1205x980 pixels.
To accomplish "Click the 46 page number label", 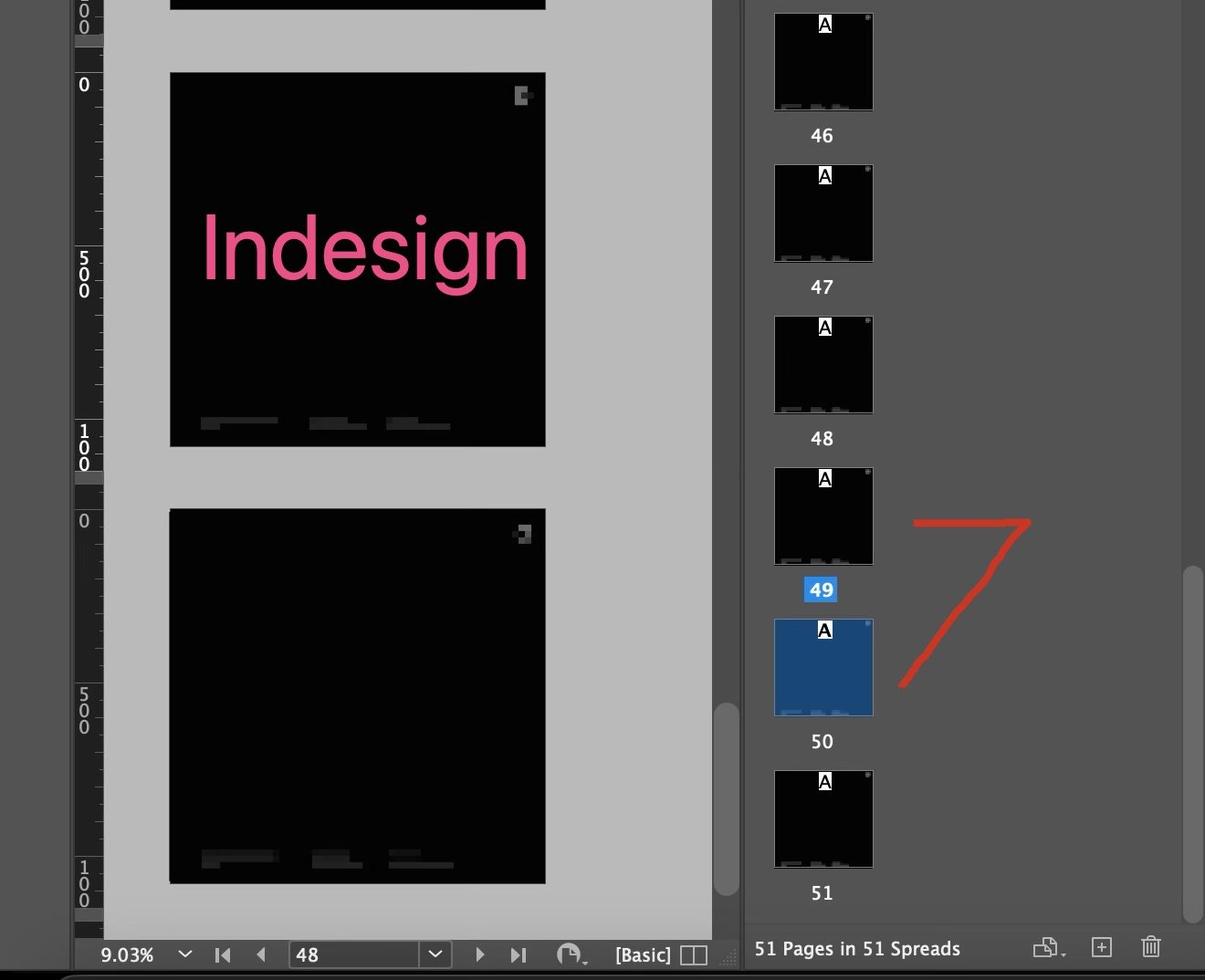I will click(822, 135).
